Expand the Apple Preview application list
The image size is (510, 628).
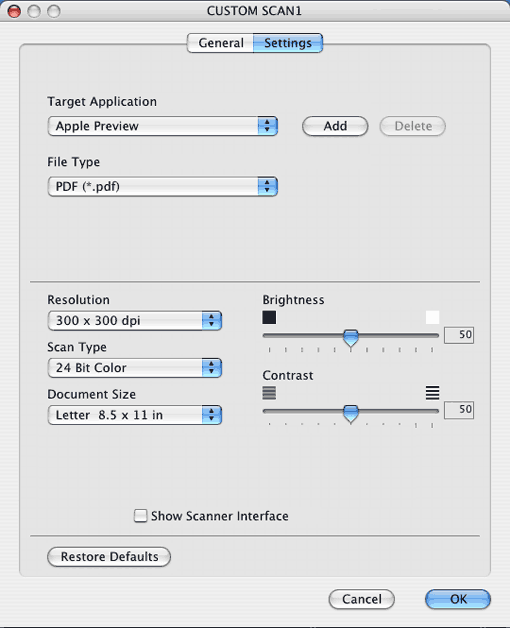click(x=162, y=126)
